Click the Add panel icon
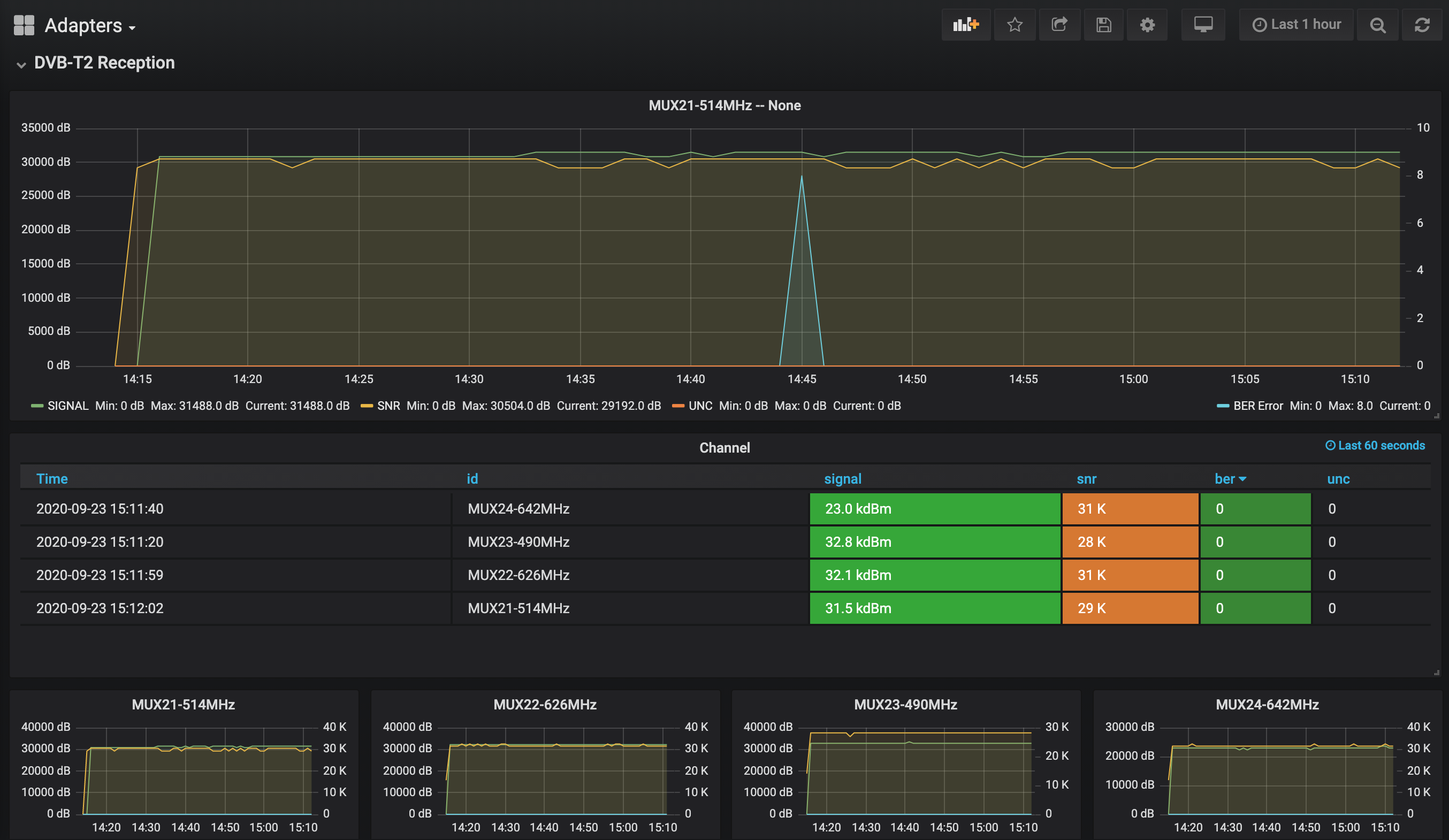The height and width of the screenshot is (840, 1449). (x=965, y=25)
